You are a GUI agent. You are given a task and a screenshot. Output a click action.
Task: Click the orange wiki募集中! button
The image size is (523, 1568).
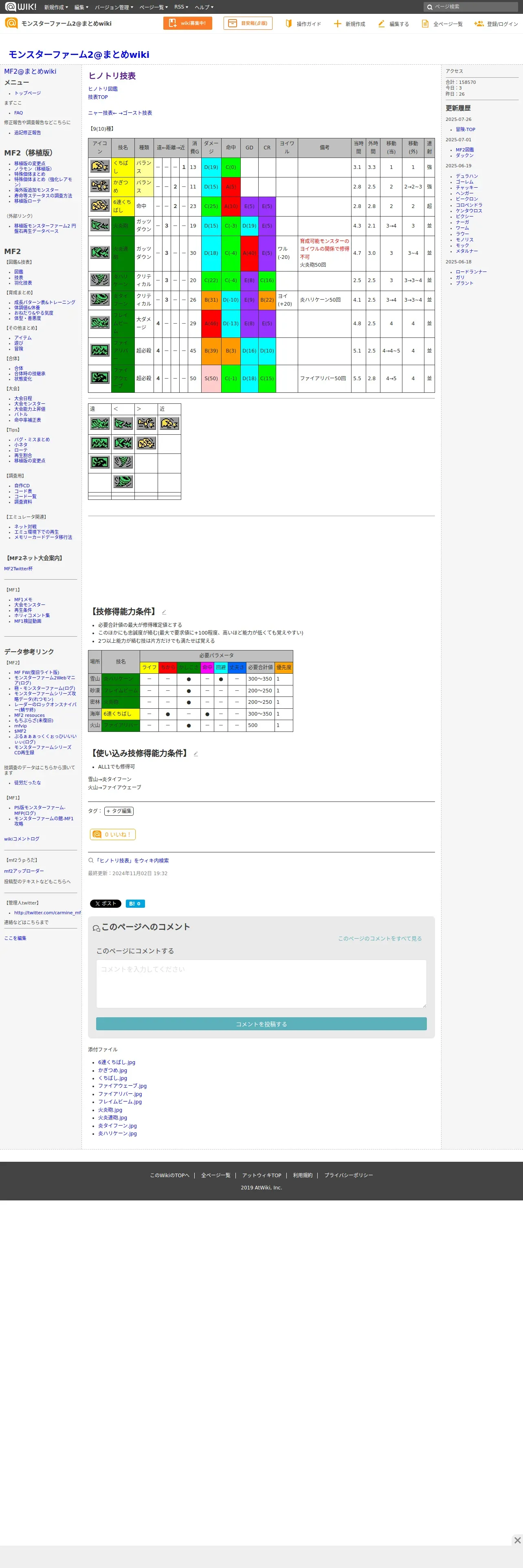point(187,23)
